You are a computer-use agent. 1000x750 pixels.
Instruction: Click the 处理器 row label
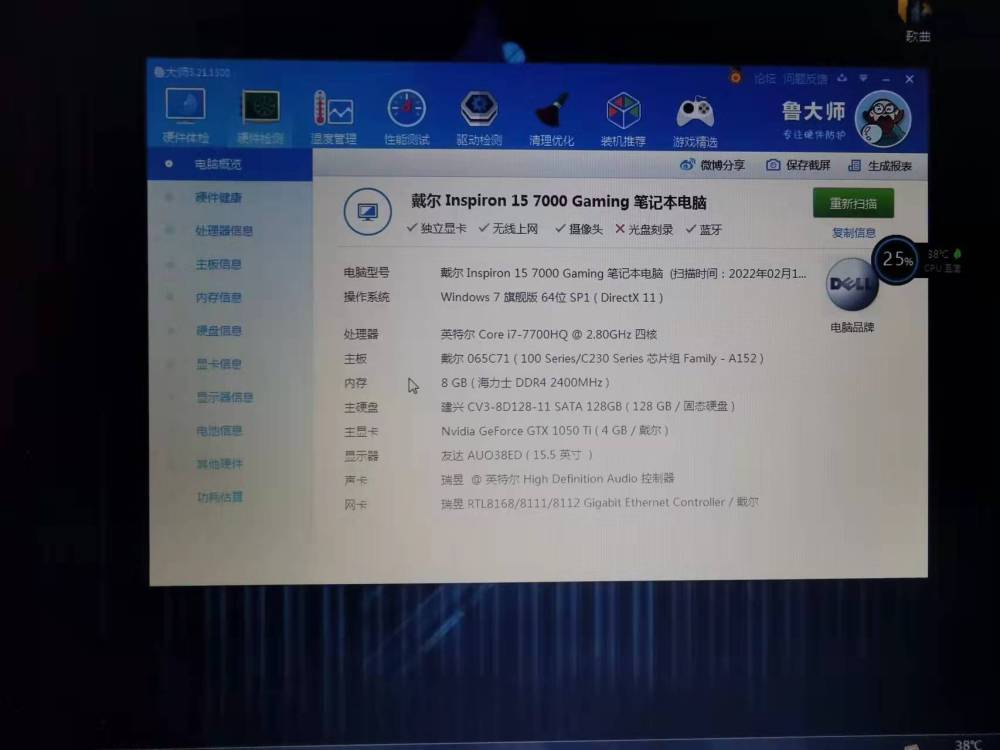click(x=361, y=334)
